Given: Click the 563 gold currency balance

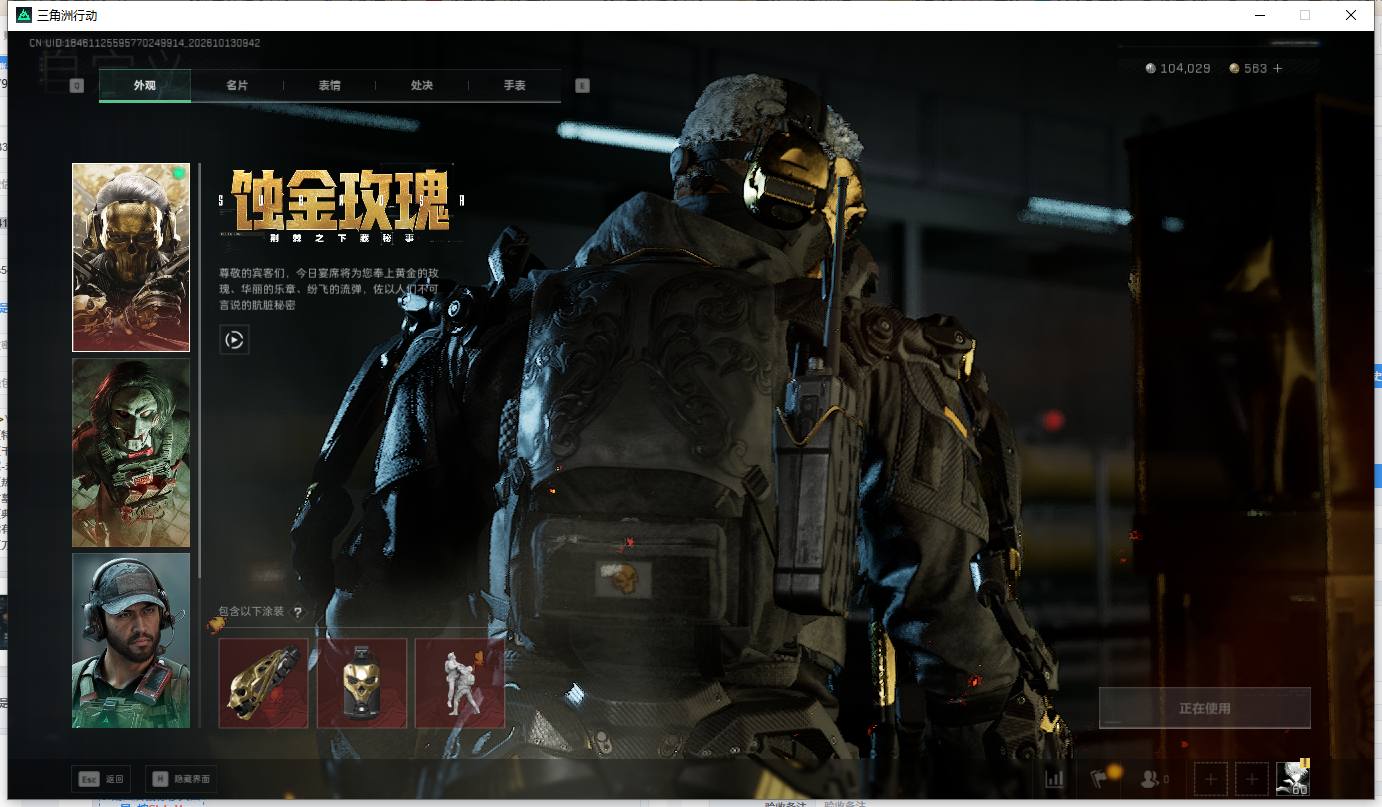Looking at the screenshot, I should [x=1248, y=69].
